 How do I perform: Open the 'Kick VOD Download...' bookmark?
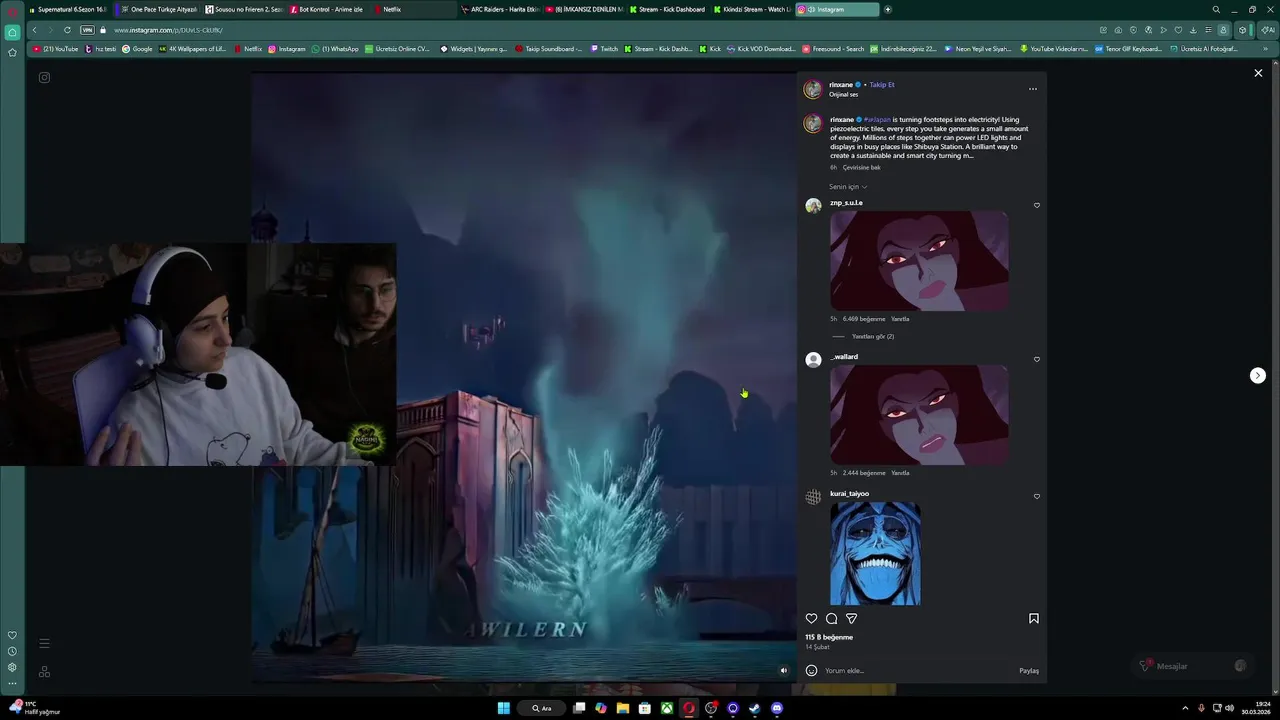(761, 48)
